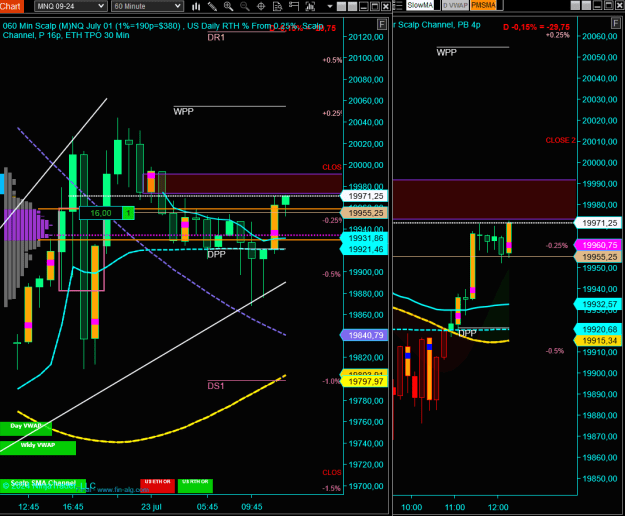
Task: Click the zoom out magnifier icon
Action: [245, 6]
